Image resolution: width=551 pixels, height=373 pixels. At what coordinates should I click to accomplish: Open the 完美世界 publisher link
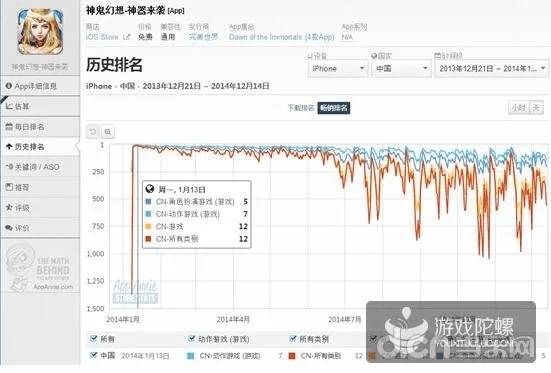203,37
